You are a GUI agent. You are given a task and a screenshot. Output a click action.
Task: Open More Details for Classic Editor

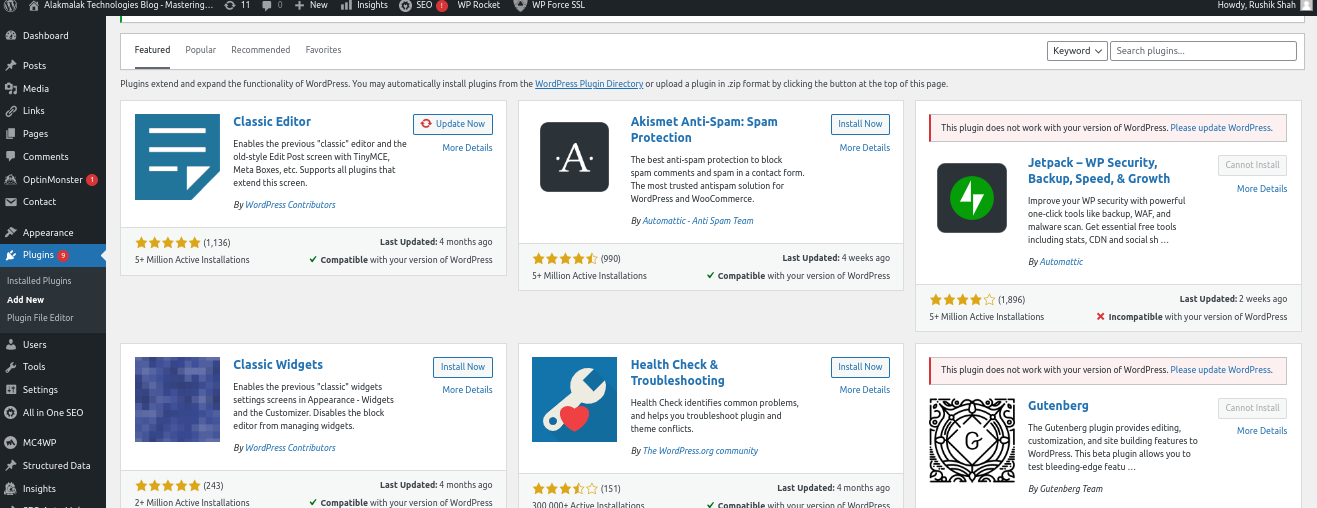pos(467,148)
